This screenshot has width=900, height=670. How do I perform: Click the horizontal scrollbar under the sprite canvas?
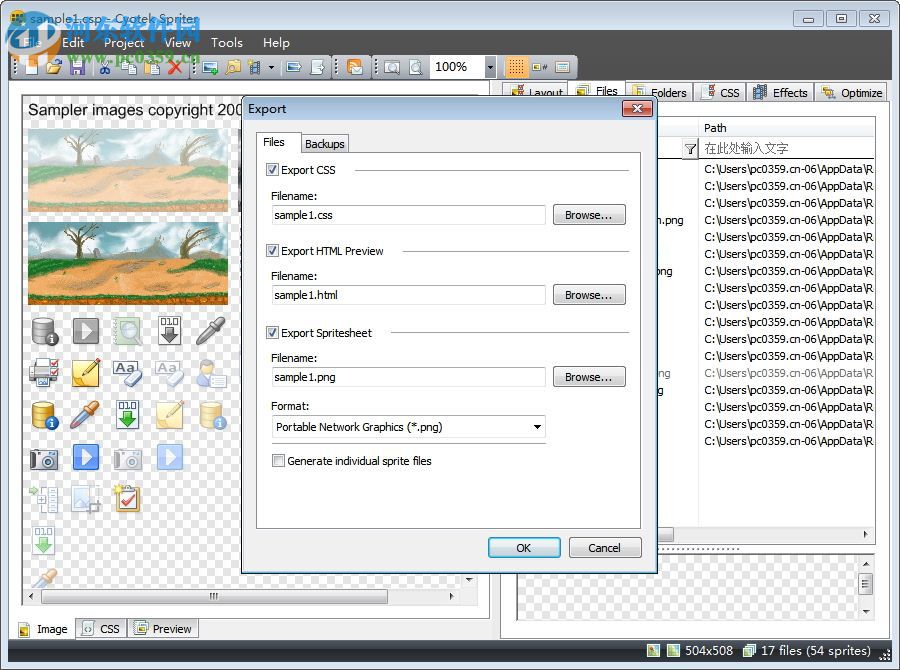213,596
